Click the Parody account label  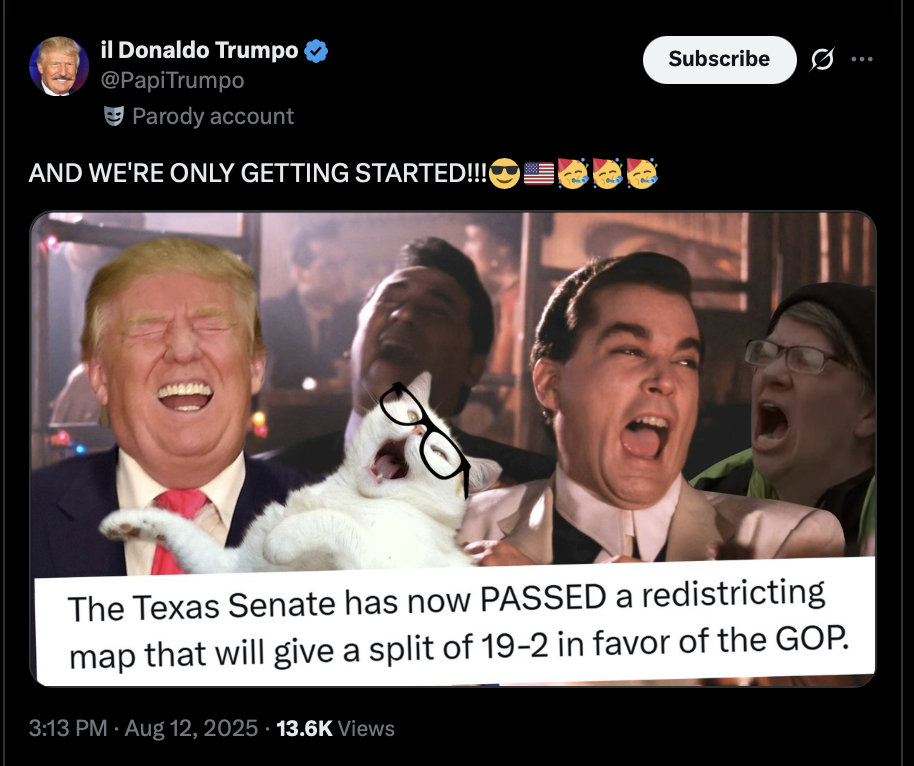213,116
